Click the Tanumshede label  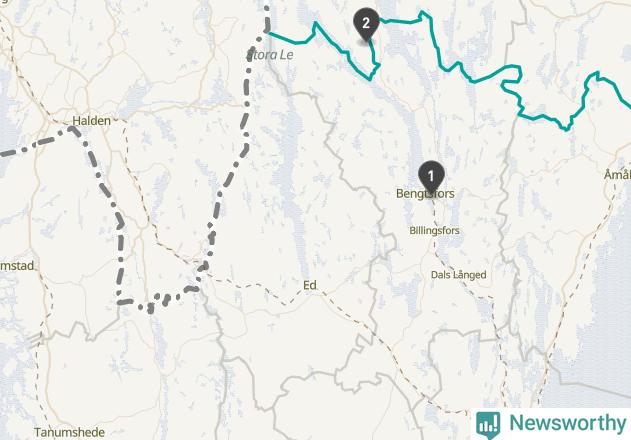coord(69,432)
